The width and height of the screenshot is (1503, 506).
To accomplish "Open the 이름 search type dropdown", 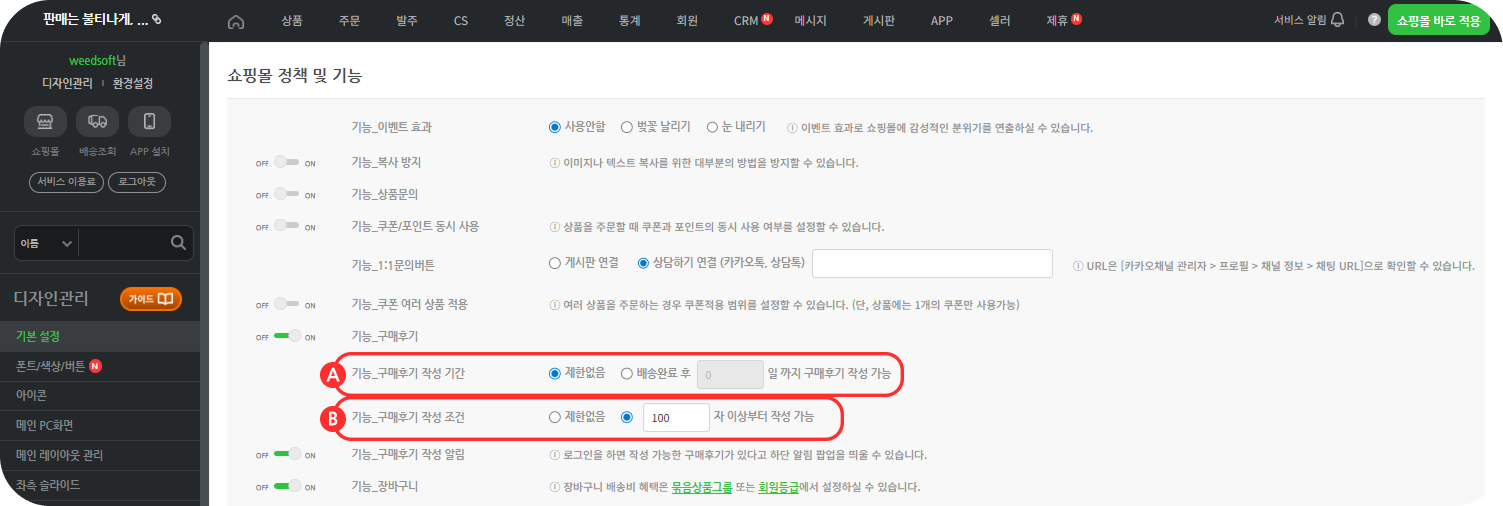I will 46,243.
